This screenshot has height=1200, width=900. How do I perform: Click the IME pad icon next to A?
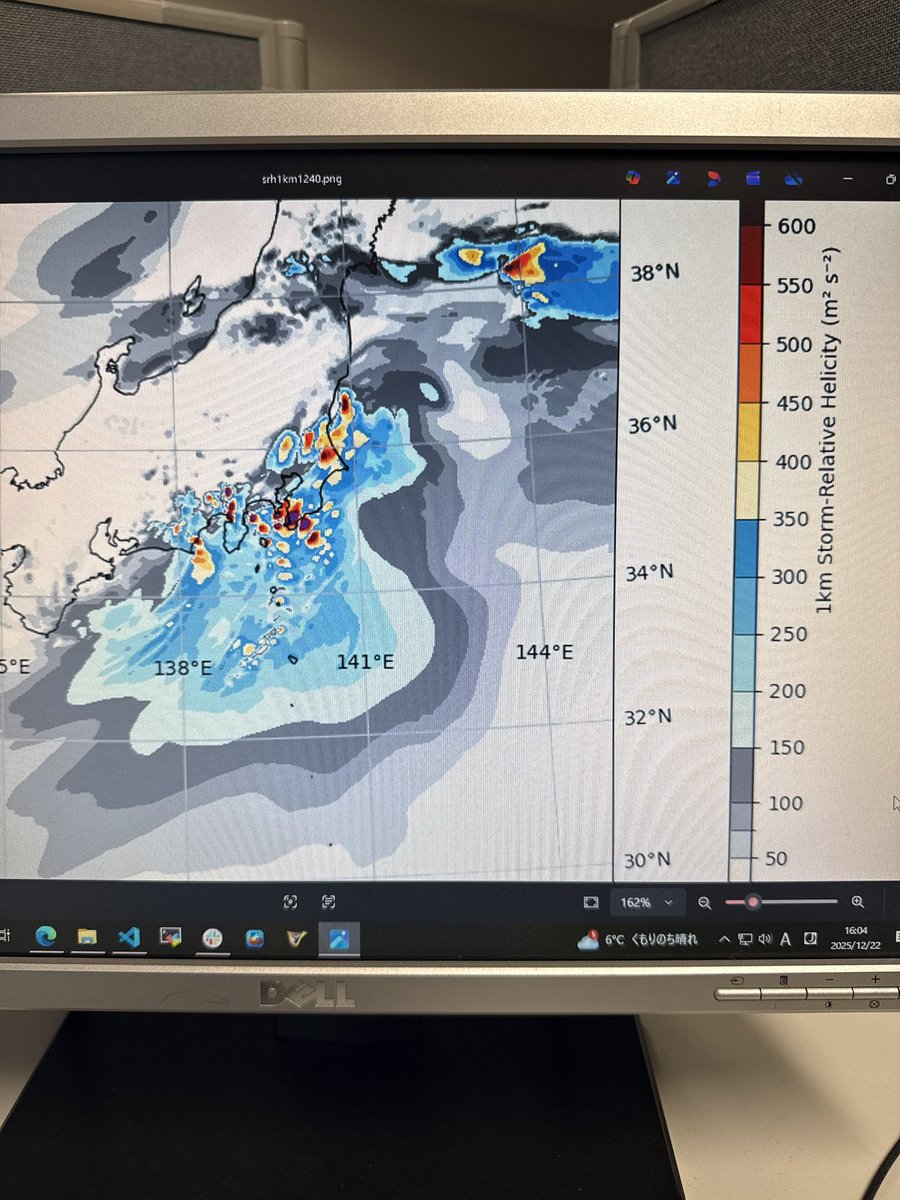tap(810, 939)
